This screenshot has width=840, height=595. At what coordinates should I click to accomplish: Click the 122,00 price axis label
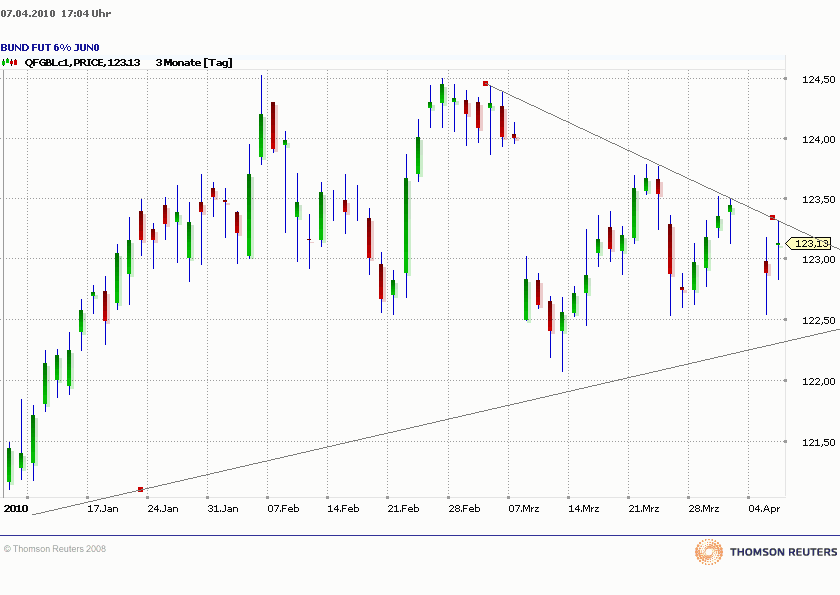coord(819,381)
